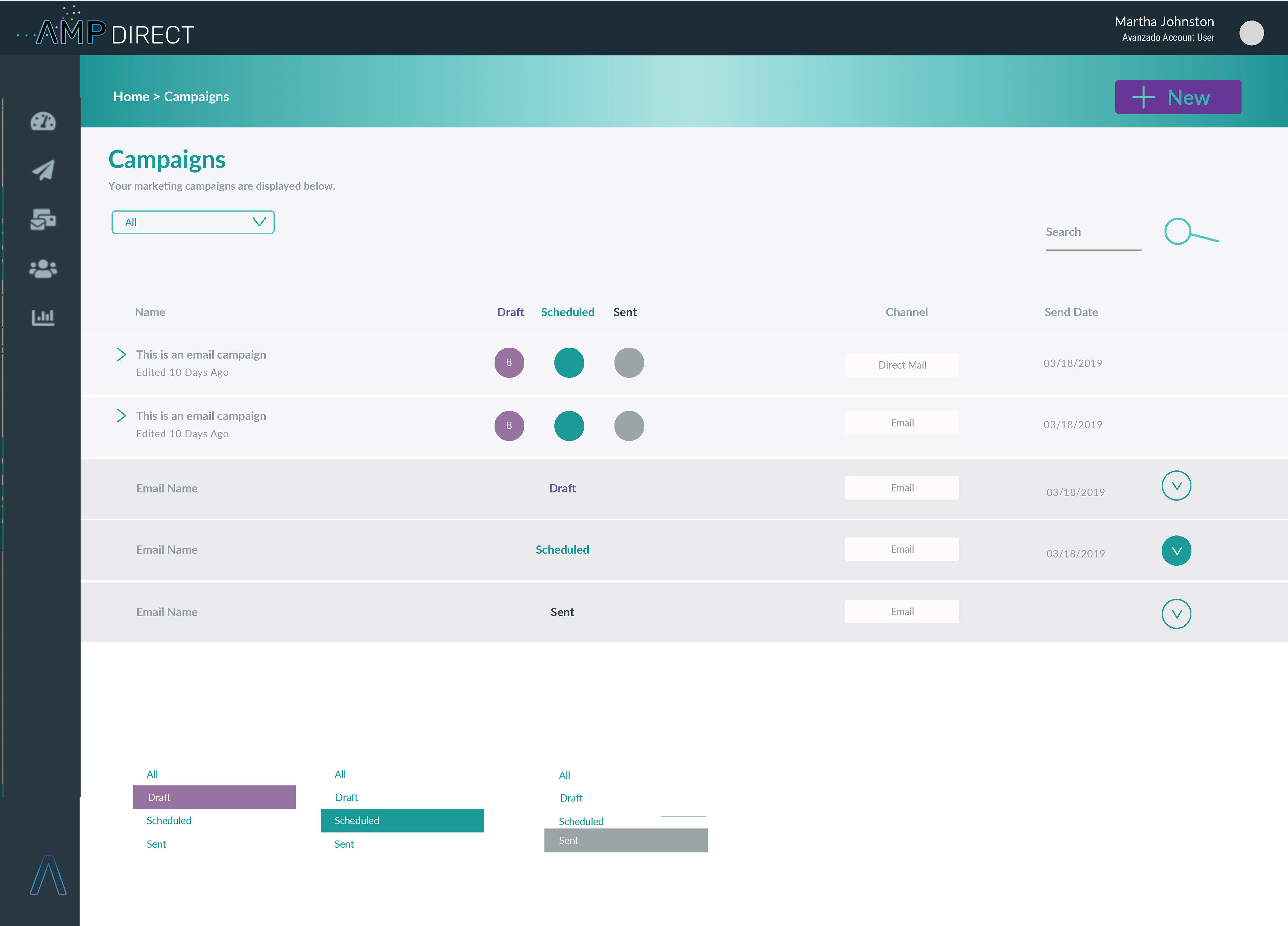Click Campaigns in the breadcrumb
The height and width of the screenshot is (926, 1288).
point(197,97)
